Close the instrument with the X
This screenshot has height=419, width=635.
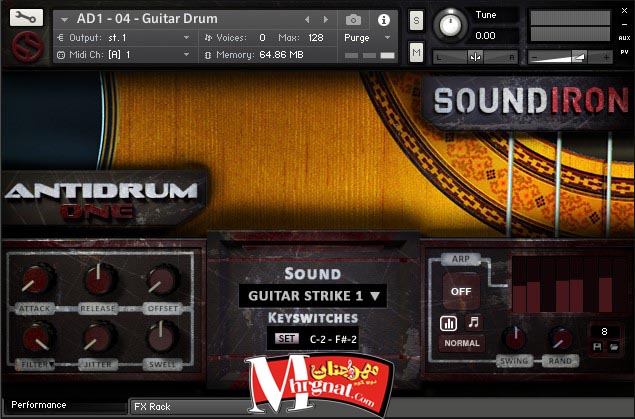point(624,11)
